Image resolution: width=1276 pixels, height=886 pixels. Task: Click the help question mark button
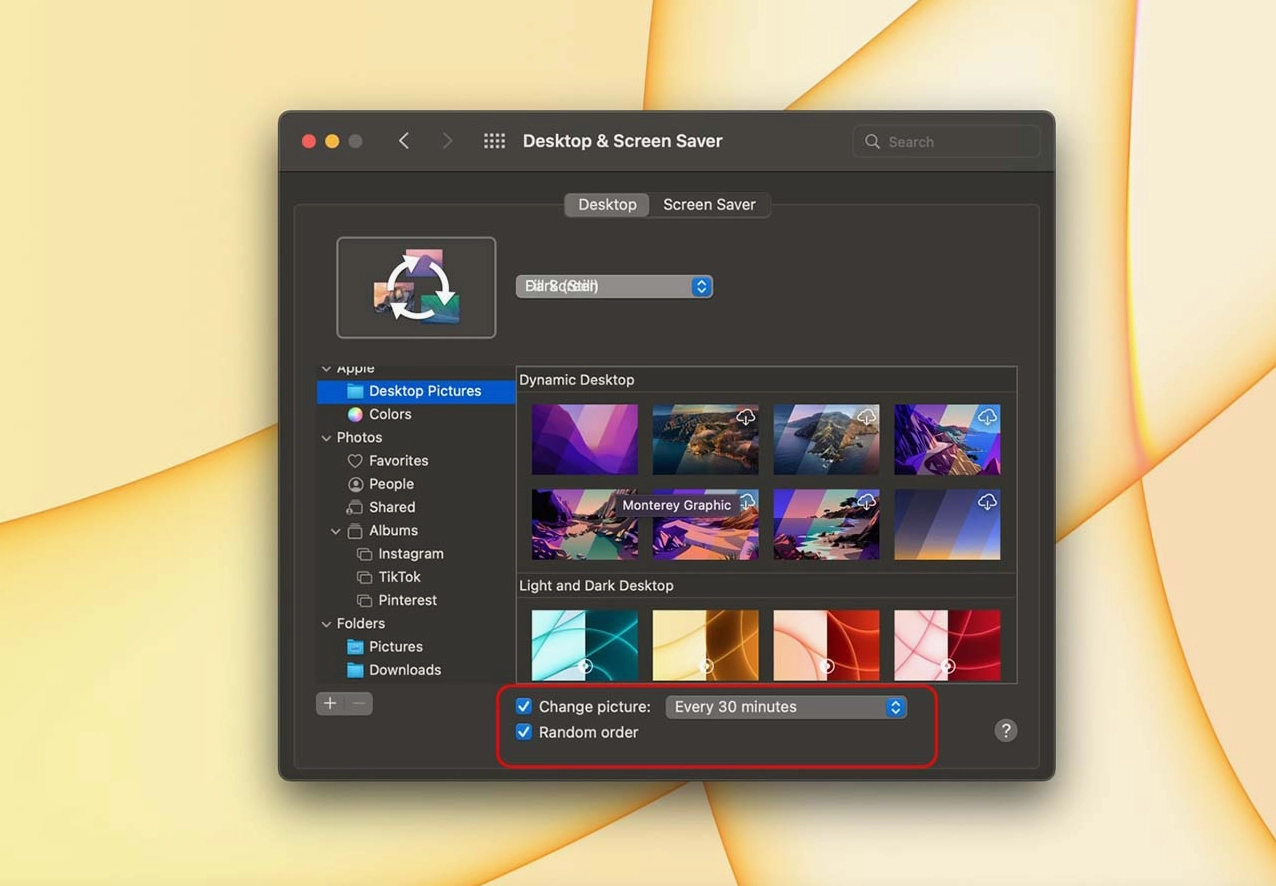coord(1005,731)
